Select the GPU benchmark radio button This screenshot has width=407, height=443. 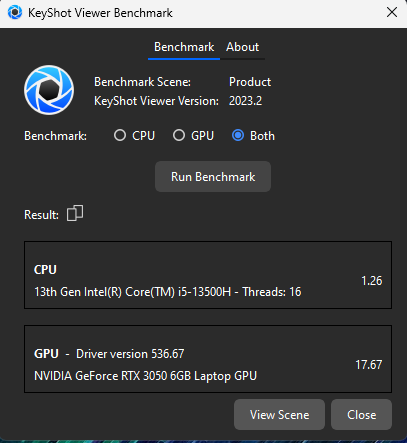(179, 136)
